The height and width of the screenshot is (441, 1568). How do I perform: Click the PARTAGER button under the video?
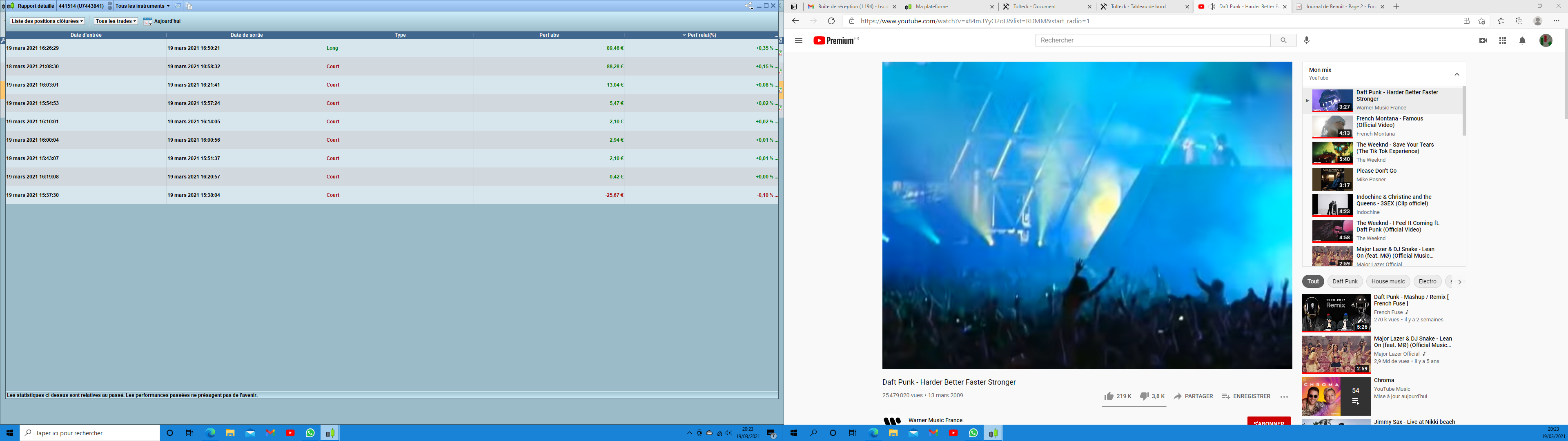pos(1193,396)
